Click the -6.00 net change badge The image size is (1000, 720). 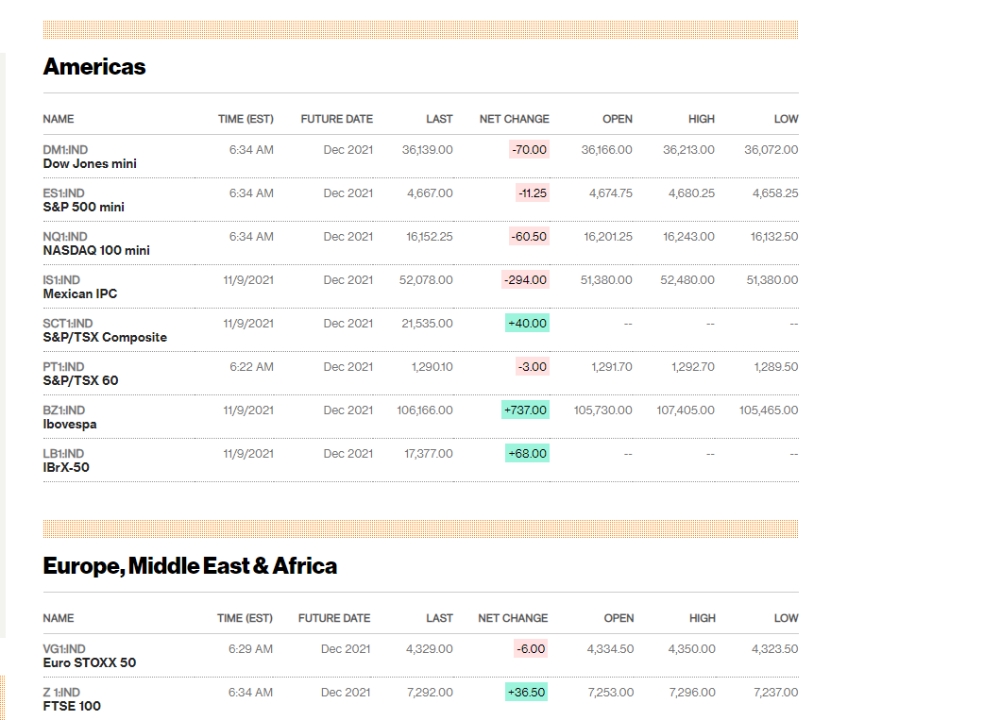(x=531, y=649)
